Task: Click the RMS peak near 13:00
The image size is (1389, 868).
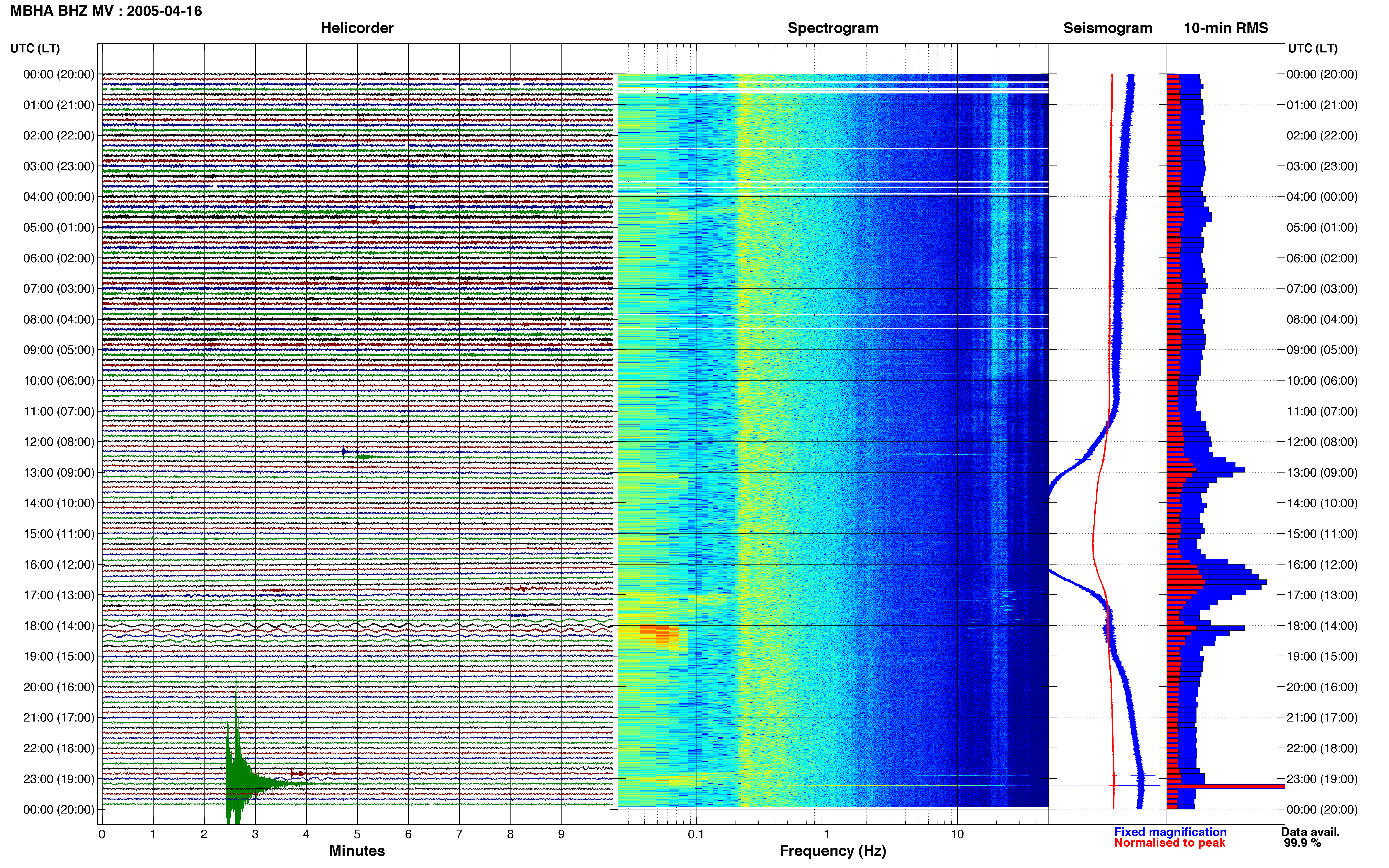Action: 1205,470
